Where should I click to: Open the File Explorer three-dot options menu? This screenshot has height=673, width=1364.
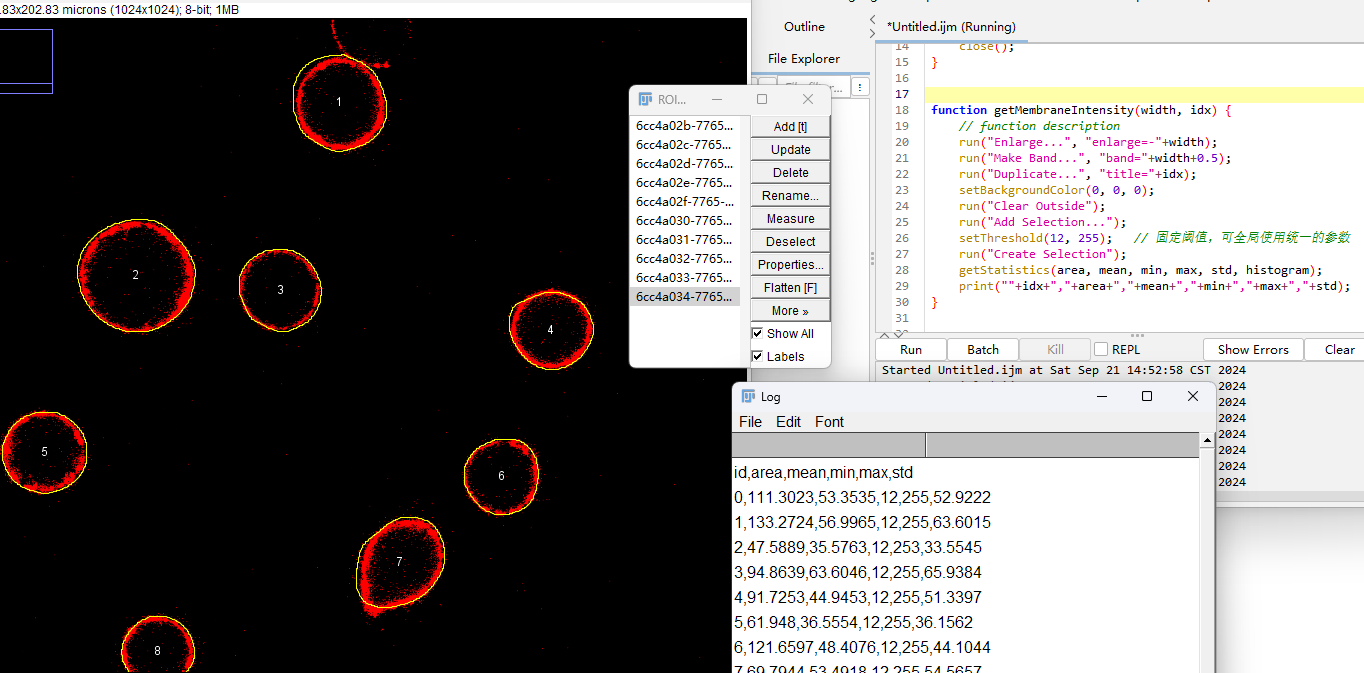861,88
